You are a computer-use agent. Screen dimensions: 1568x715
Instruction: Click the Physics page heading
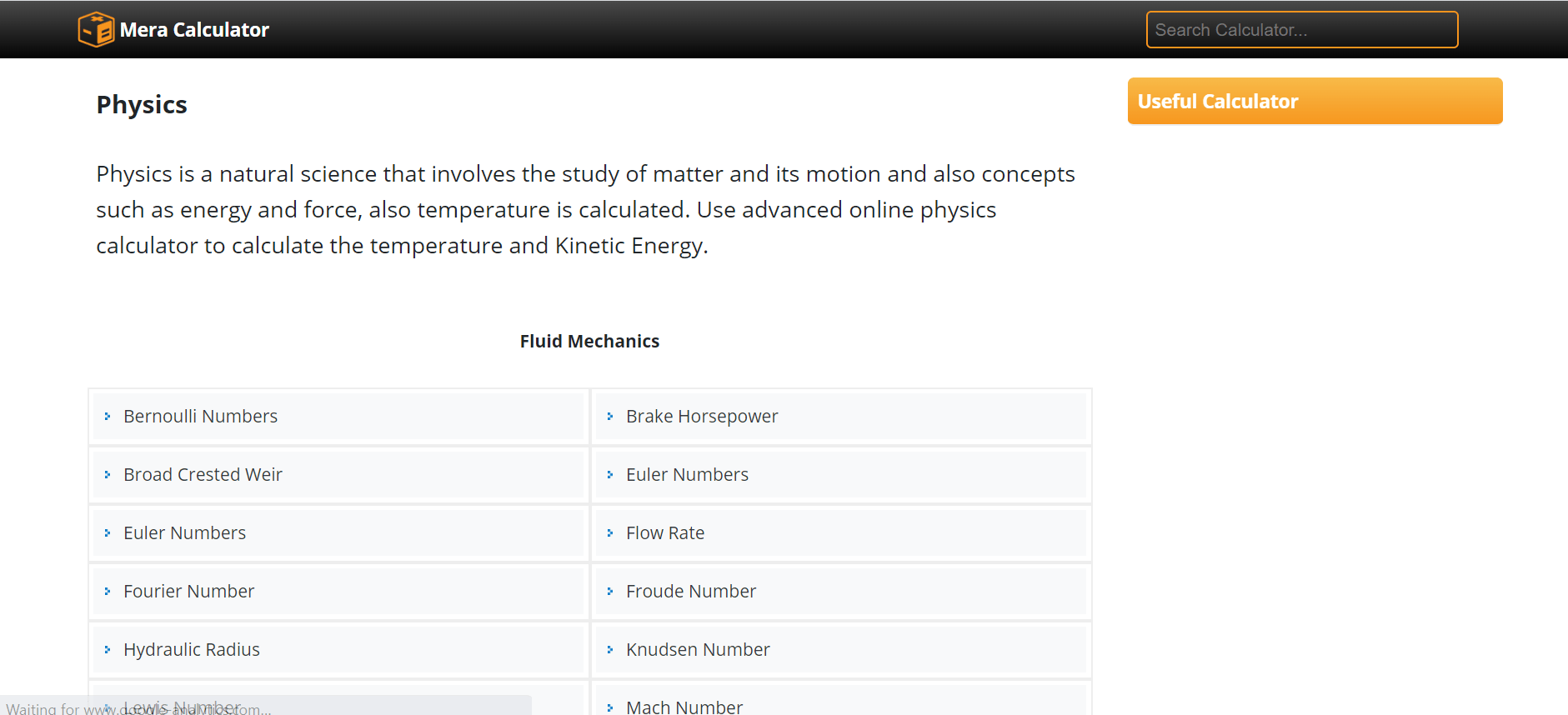[x=142, y=105]
